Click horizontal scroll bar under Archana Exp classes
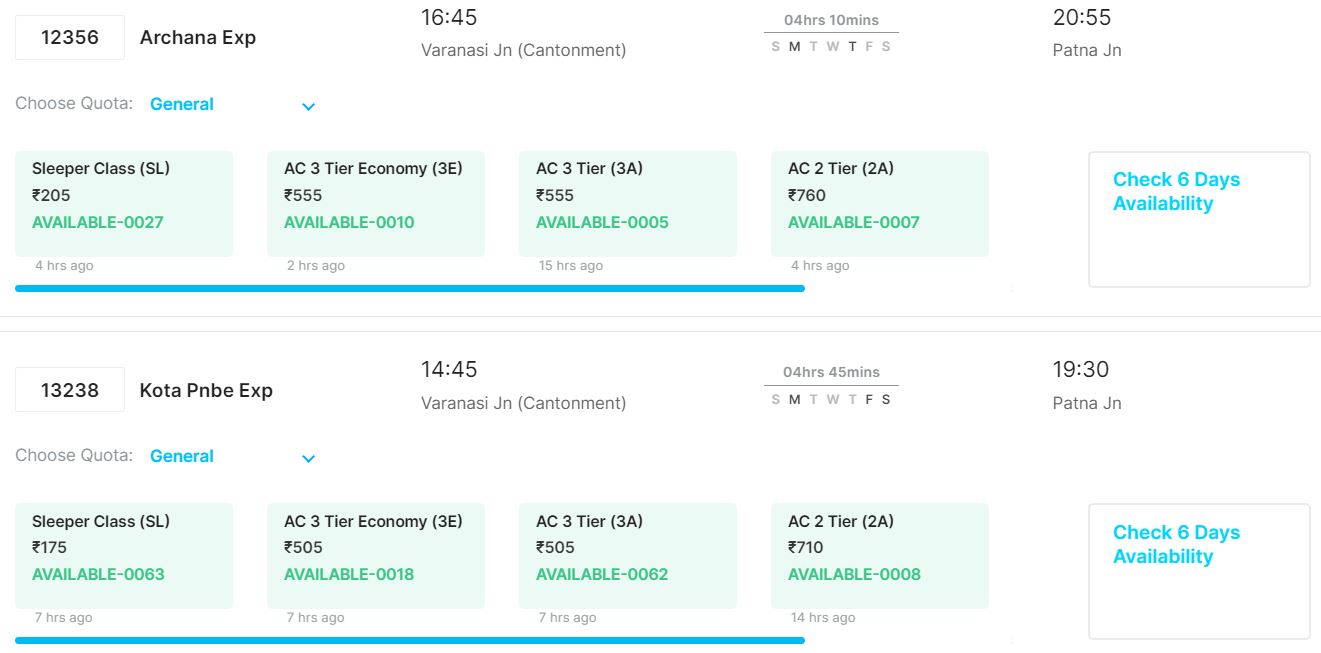The width and height of the screenshot is (1321, 653). (410, 288)
